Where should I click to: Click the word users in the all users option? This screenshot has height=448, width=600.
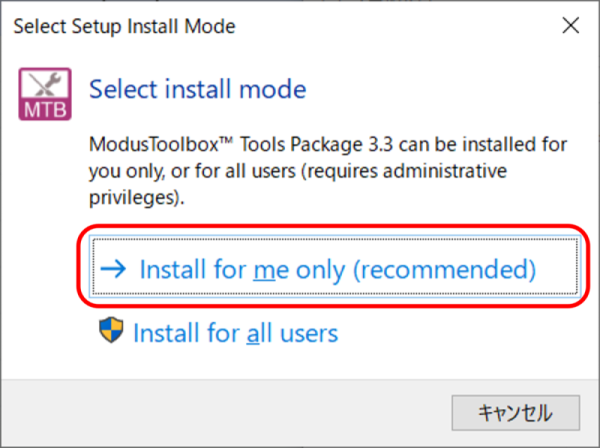coord(309,333)
